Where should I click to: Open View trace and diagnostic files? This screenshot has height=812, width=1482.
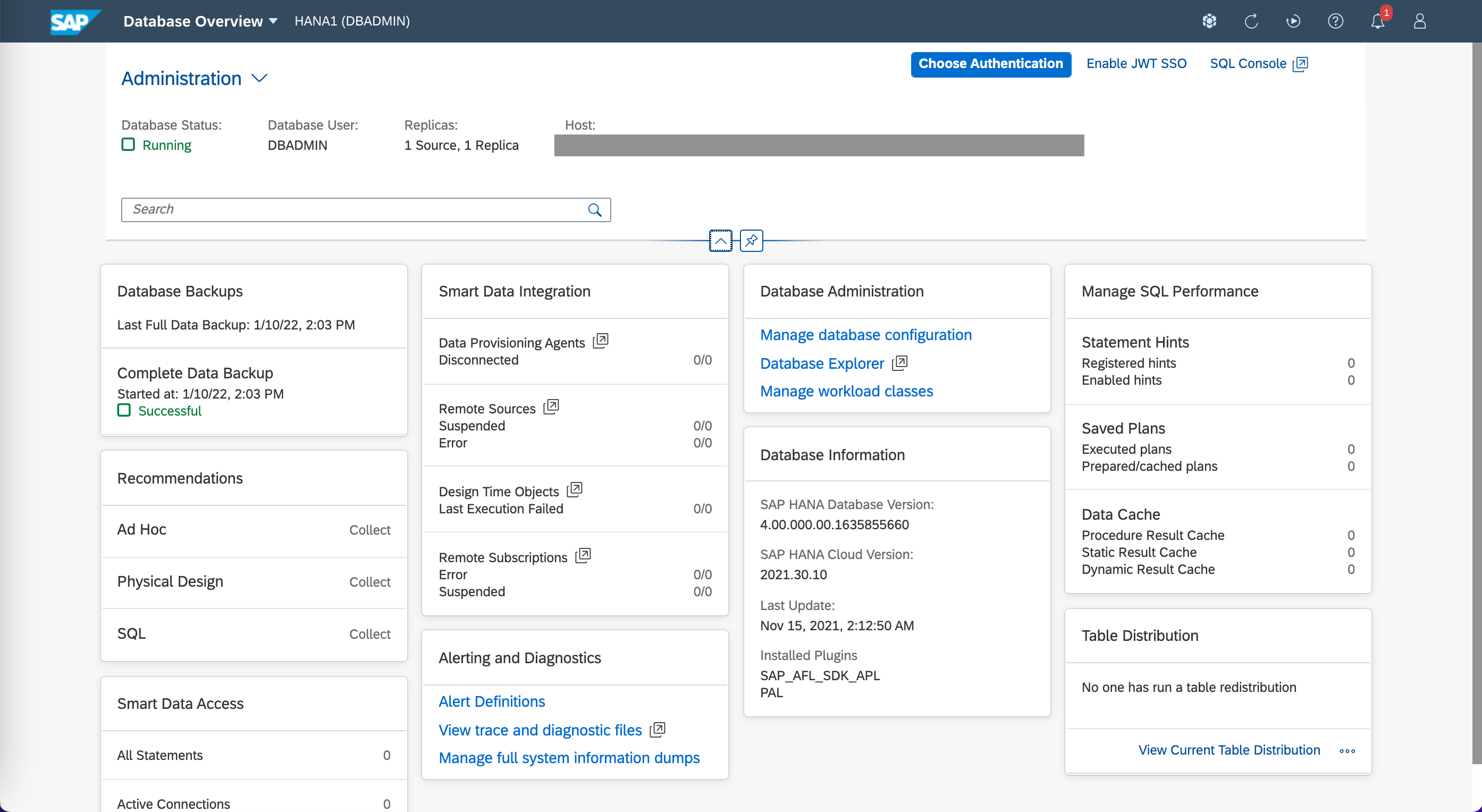tap(540, 730)
